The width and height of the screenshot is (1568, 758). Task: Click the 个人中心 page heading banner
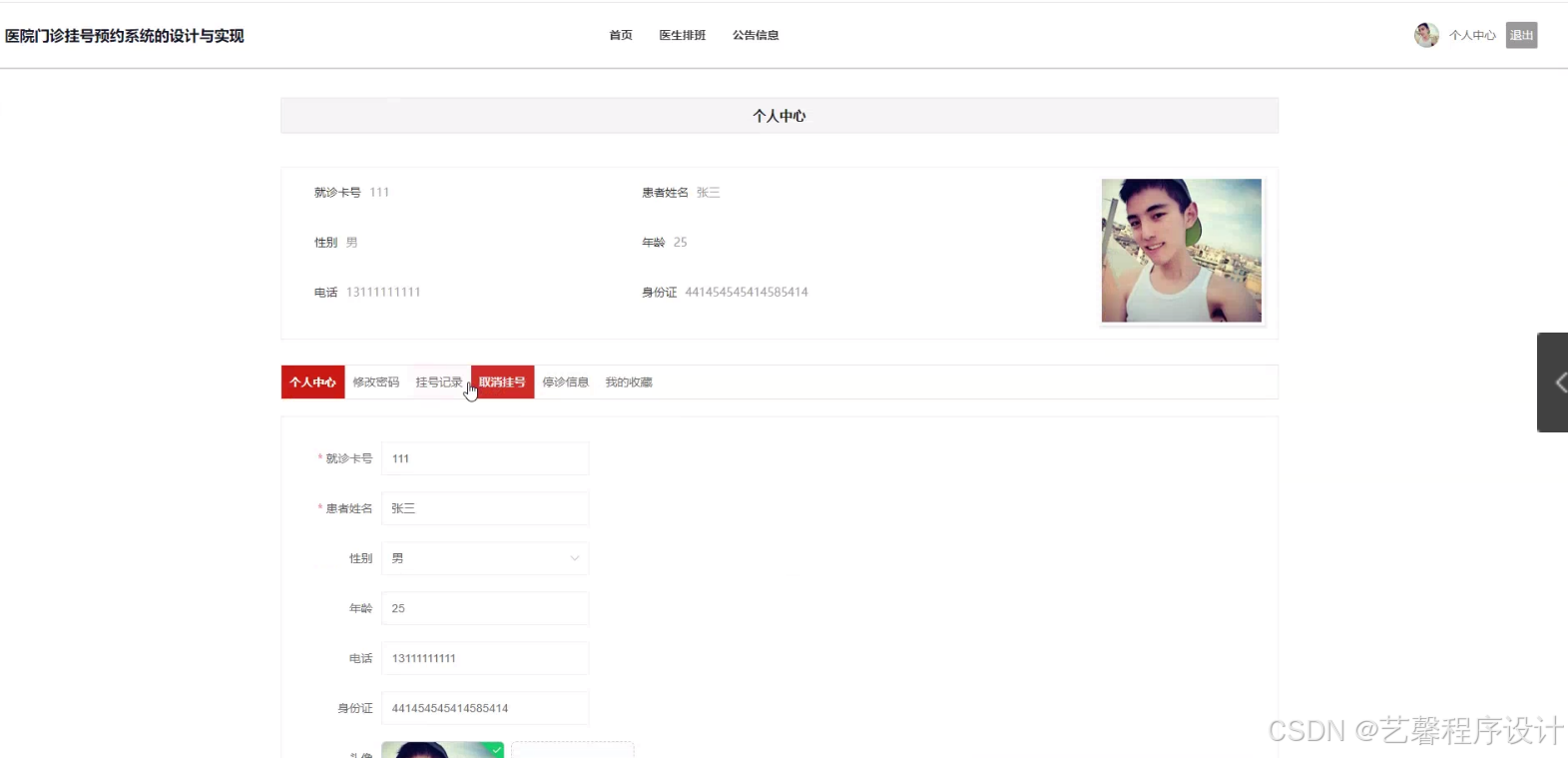tap(780, 116)
